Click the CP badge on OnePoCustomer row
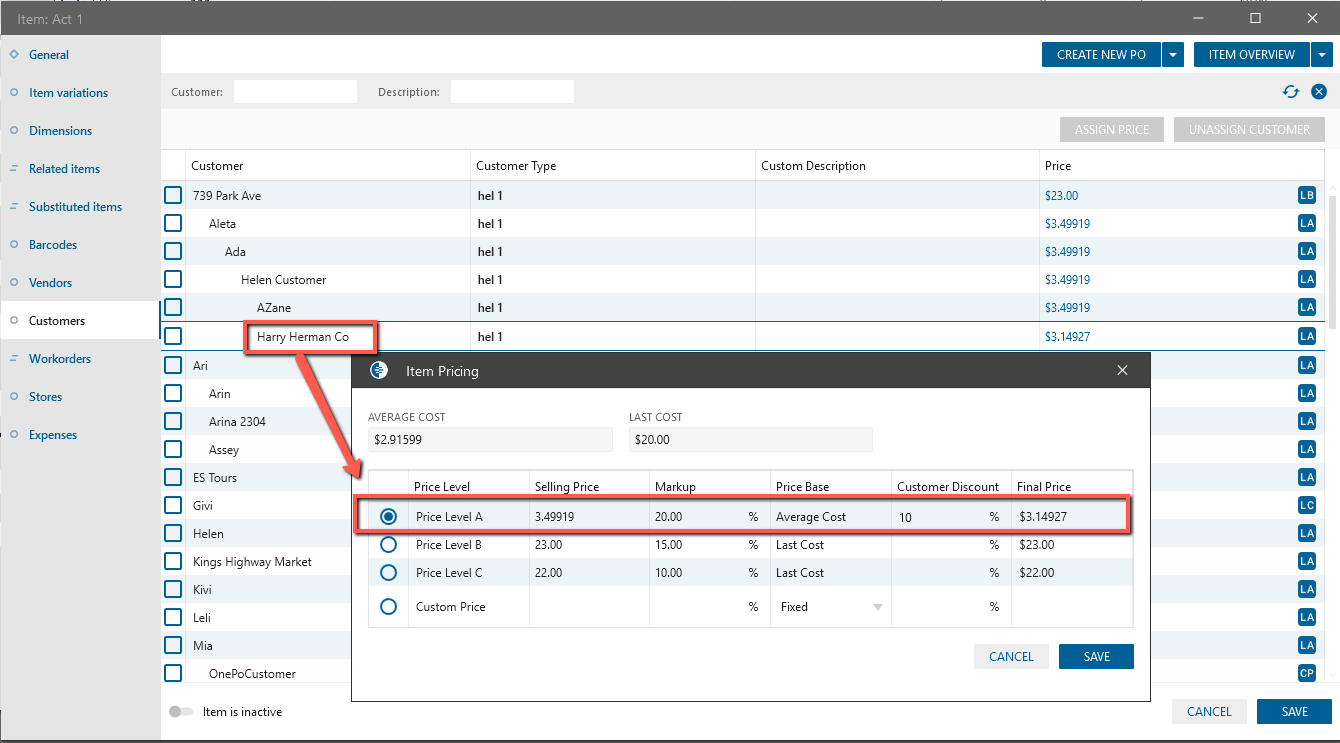Viewport: 1340px width, 743px height. (x=1306, y=674)
